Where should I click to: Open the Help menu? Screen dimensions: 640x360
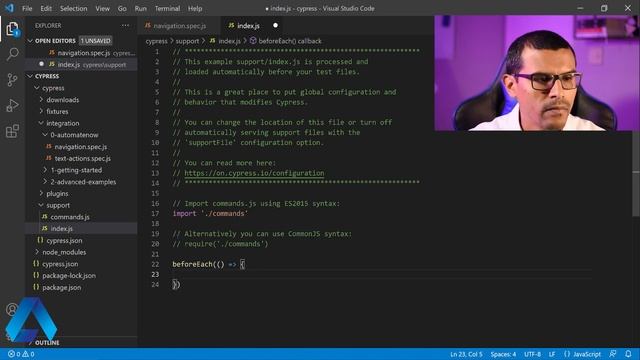pyautogui.click(x=195, y=8)
